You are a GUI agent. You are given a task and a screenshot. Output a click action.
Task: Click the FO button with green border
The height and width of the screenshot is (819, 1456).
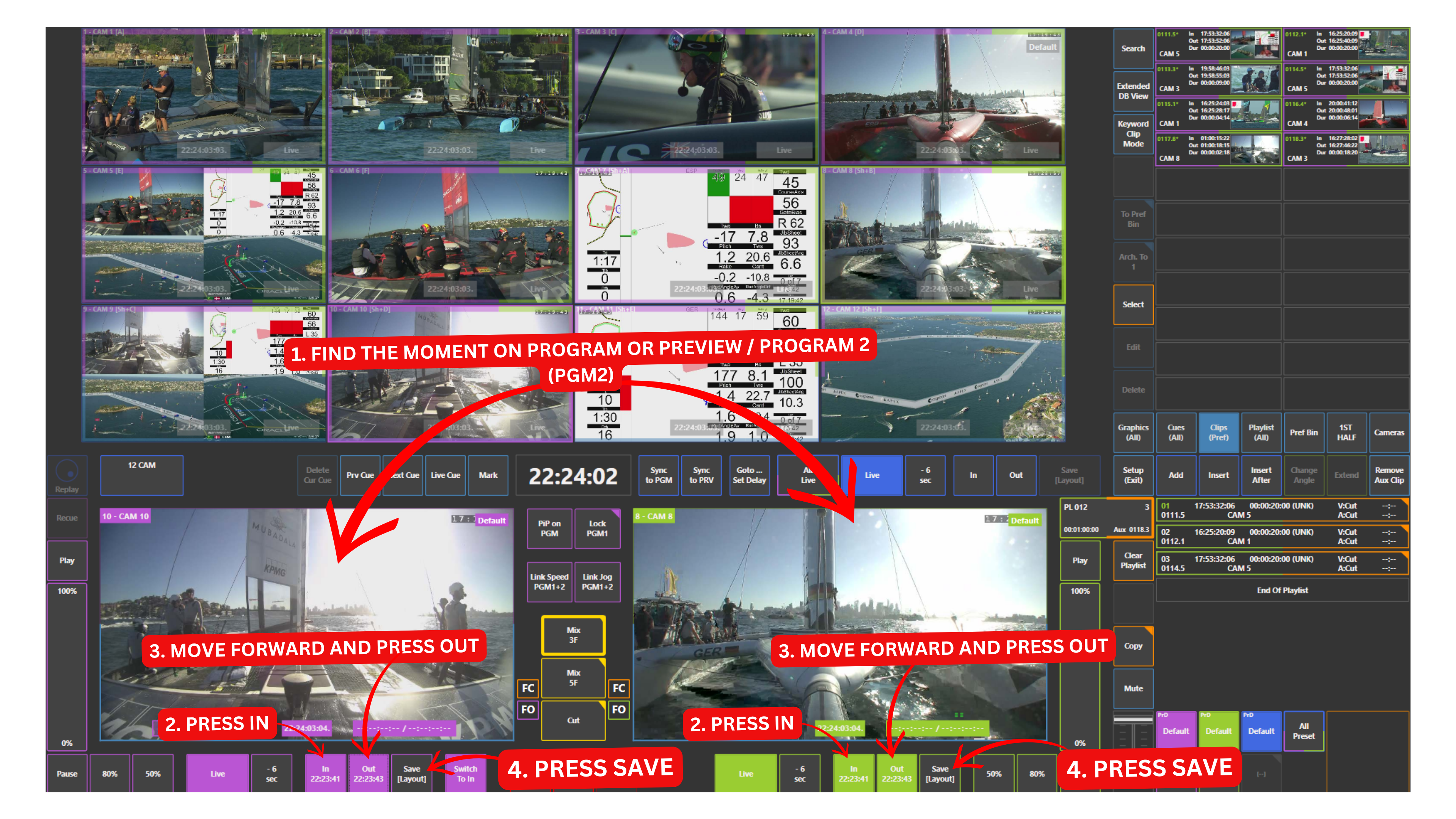point(618,709)
